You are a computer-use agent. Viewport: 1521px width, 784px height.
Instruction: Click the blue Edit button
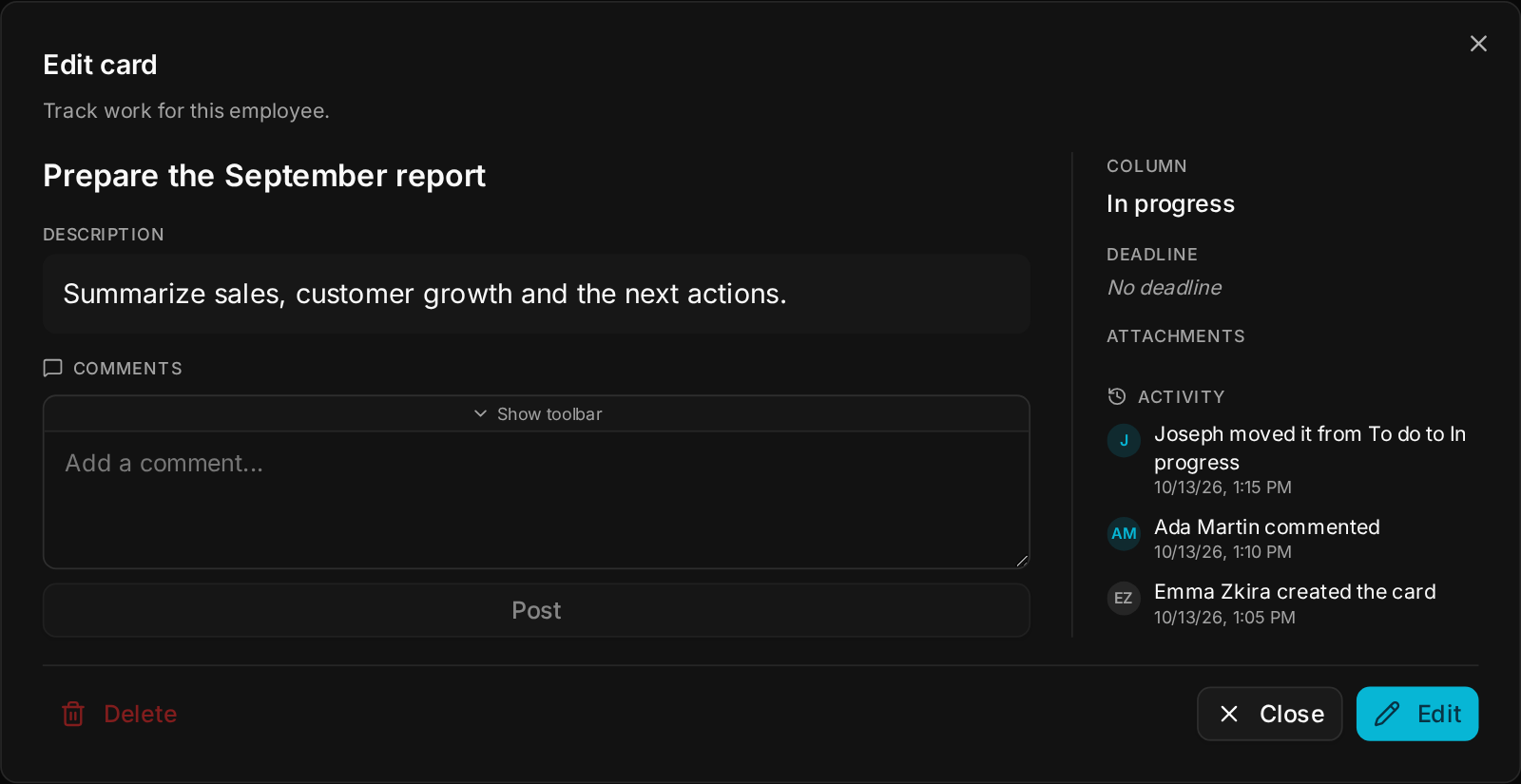click(x=1417, y=714)
